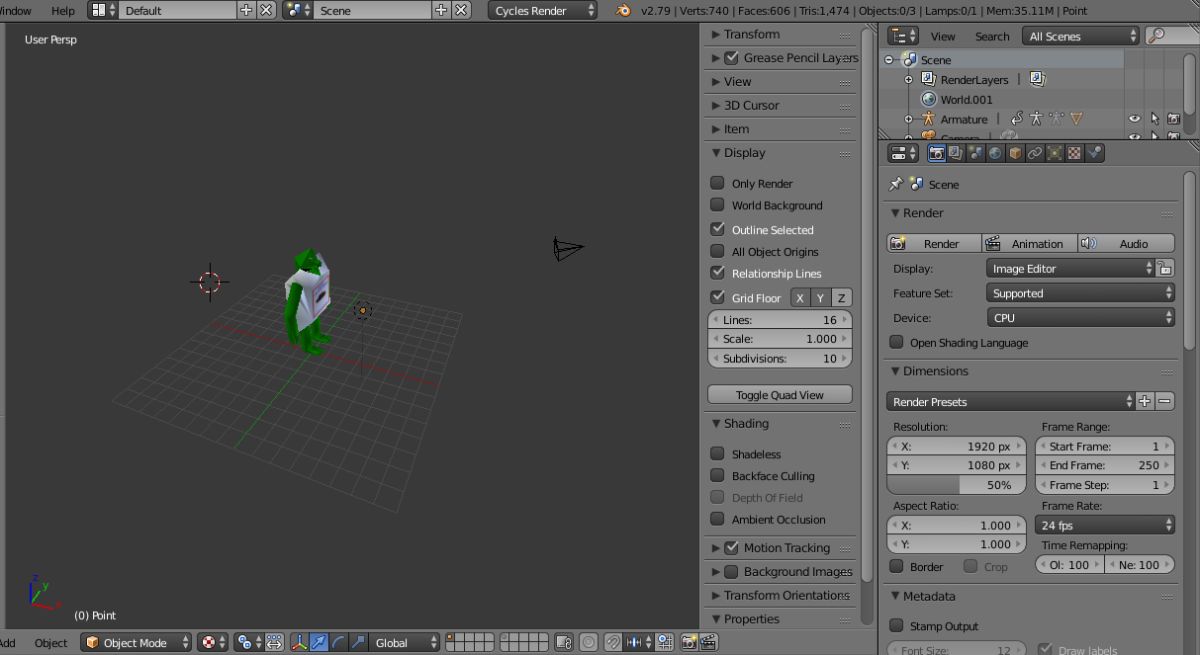Open the Object Constraints properties tab
This screenshot has height=655, width=1200.
(x=1035, y=153)
